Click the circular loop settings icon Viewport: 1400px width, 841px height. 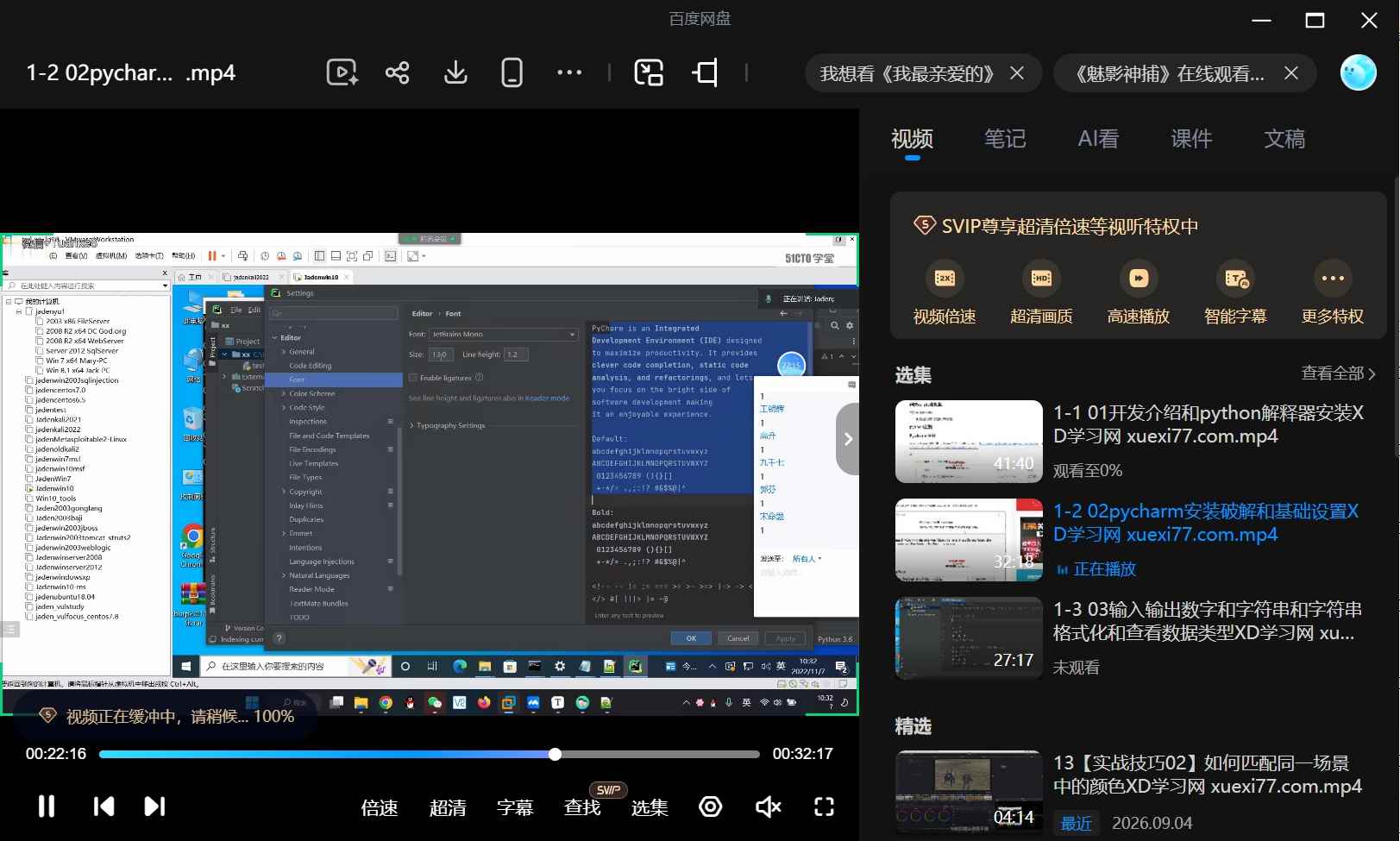711,806
